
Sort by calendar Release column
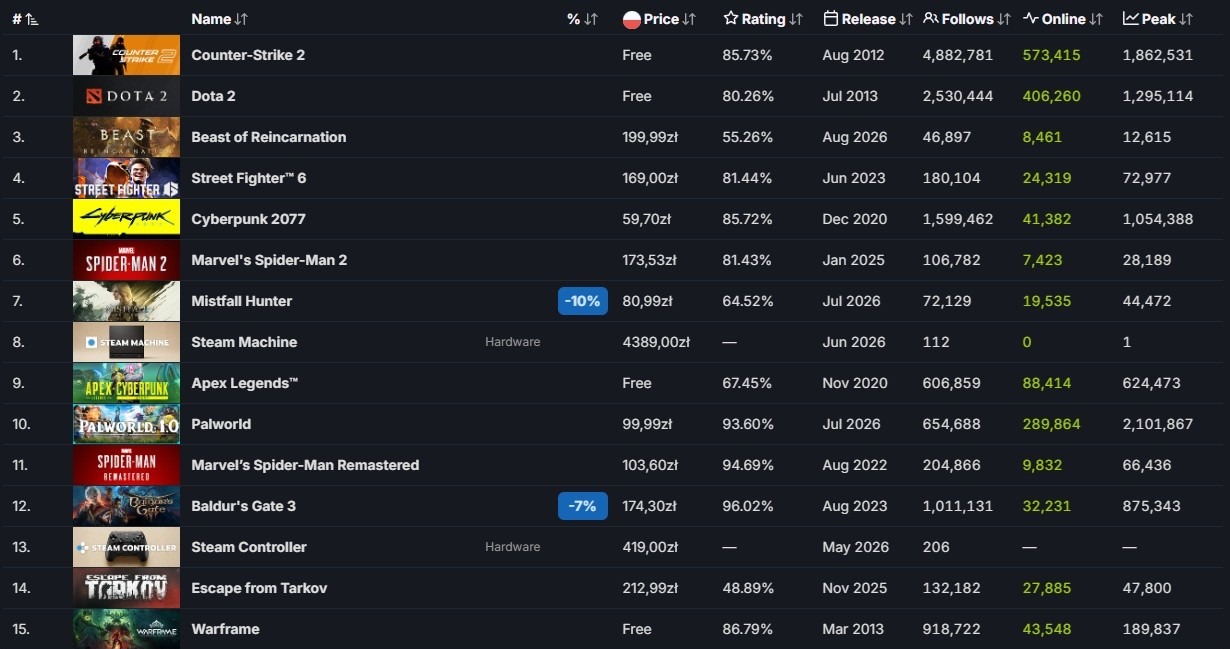coord(868,19)
